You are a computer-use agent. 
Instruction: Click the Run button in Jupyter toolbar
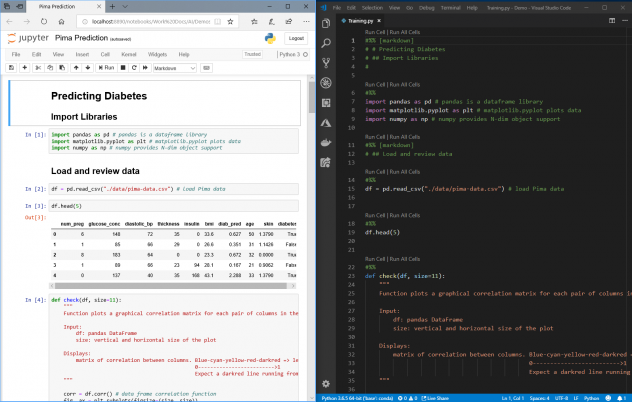click(x=106, y=67)
